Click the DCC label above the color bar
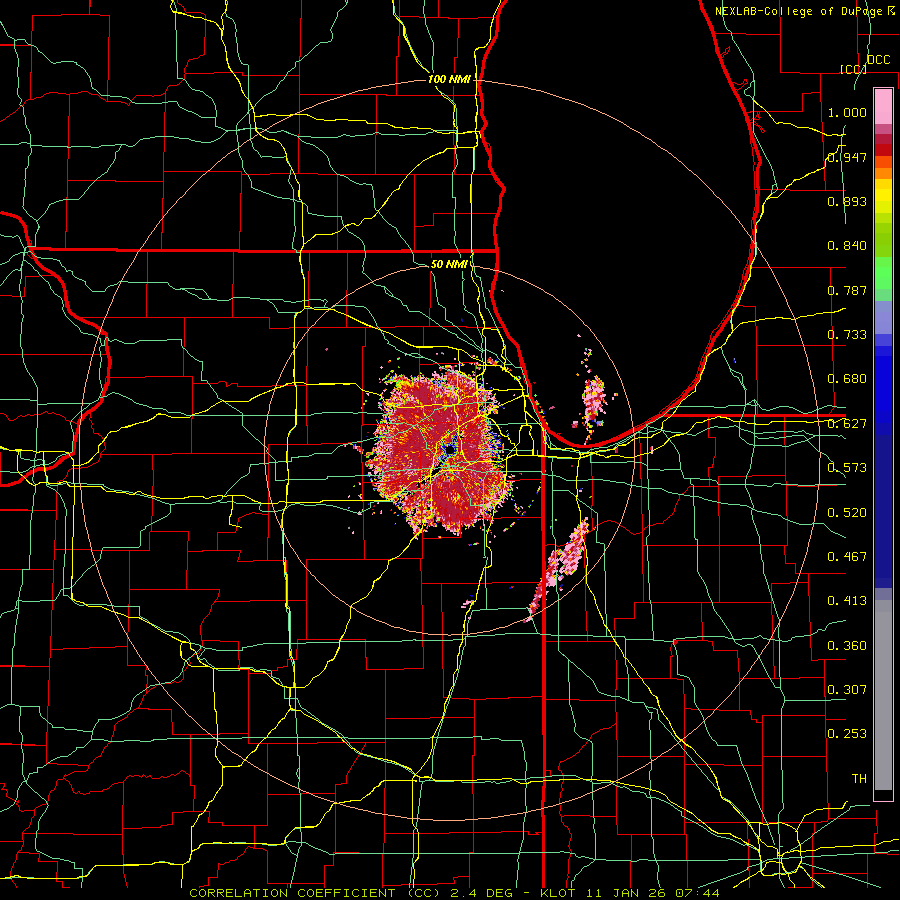Screen dimensions: 900x900 [x=878, y=60]
